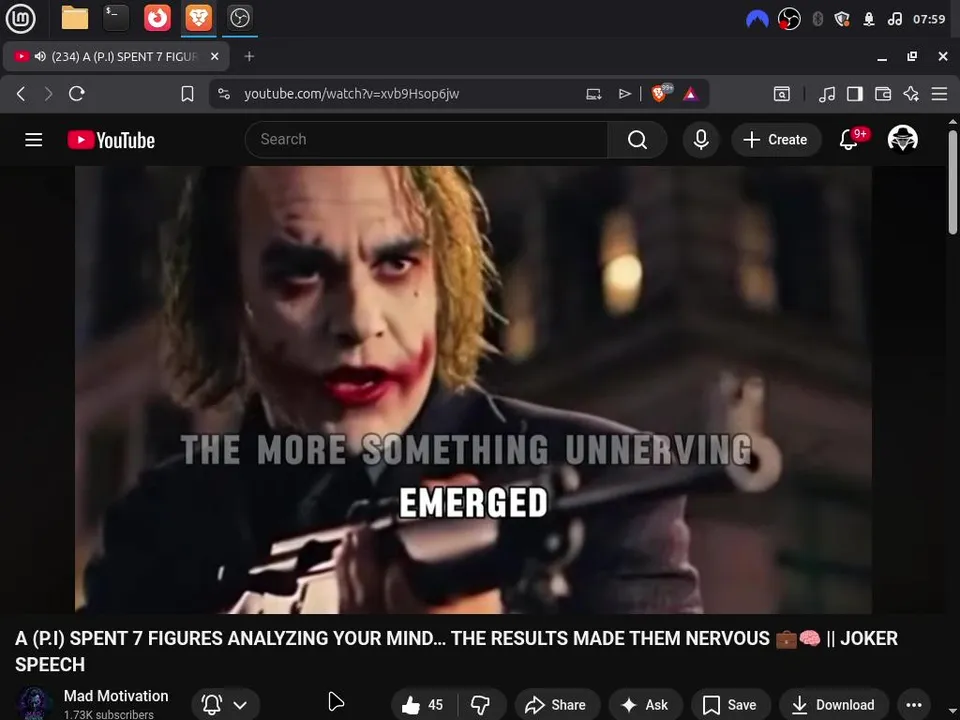Viewport: 960px width, 720px height.
Task: Go back to the previous page
Action: [21, 94]
